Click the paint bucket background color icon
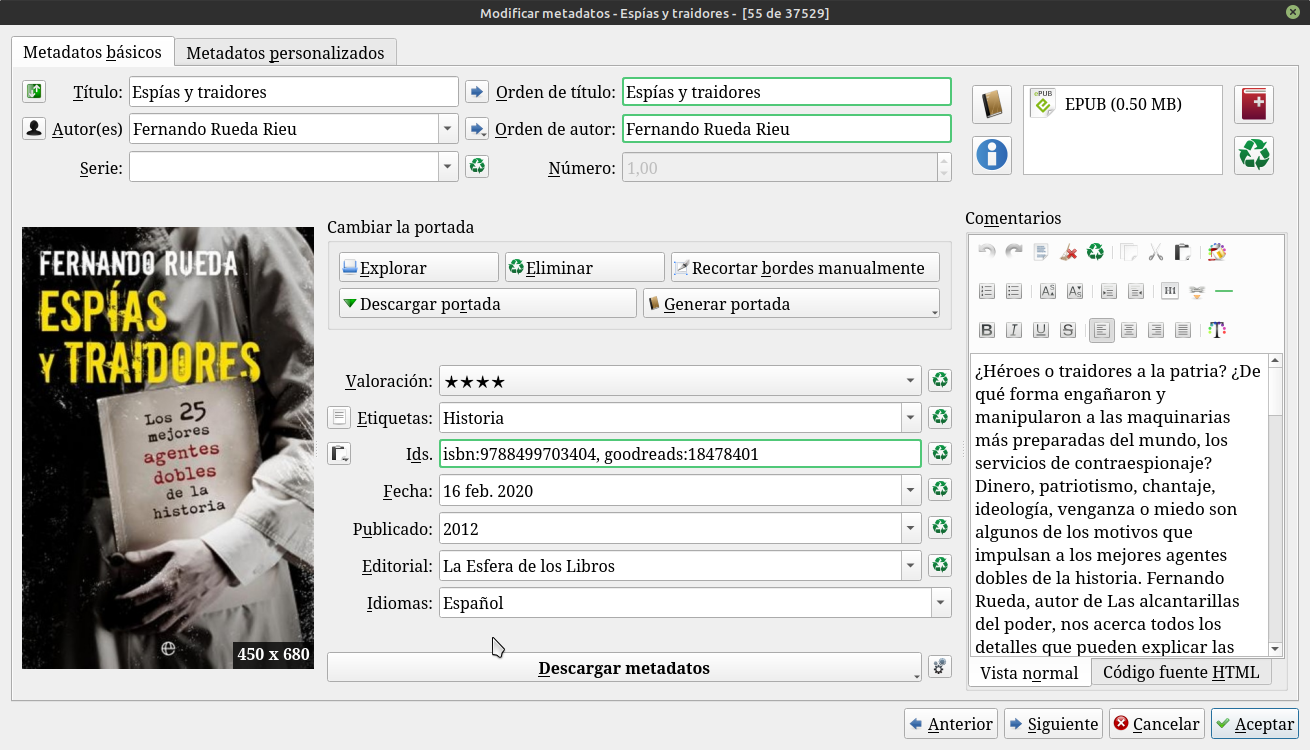Screen dimensions: 1310x750 [1216, 252]
